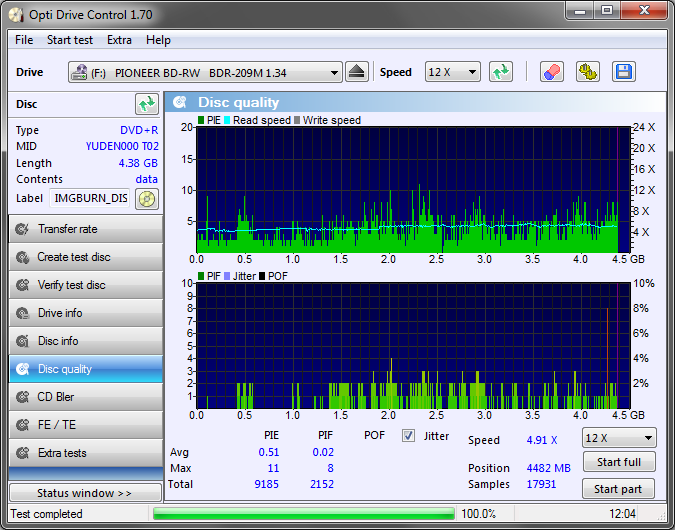
Task: Click Position value 4482 MB
Action: (548, 468)
